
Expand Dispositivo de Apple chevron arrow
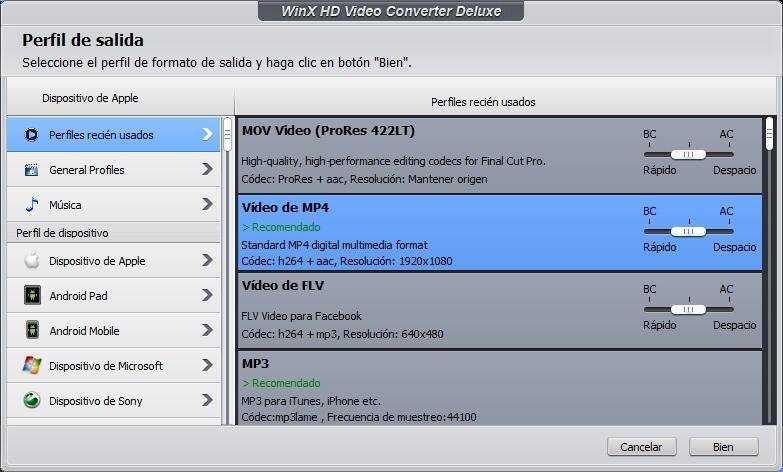tap(207, 260)
